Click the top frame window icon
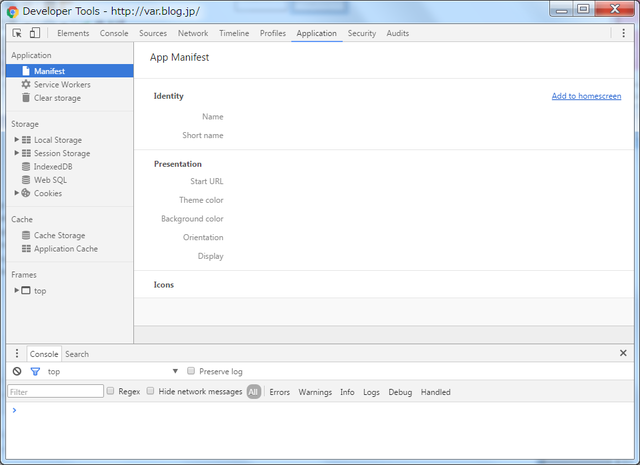 (x=26, y=290)
